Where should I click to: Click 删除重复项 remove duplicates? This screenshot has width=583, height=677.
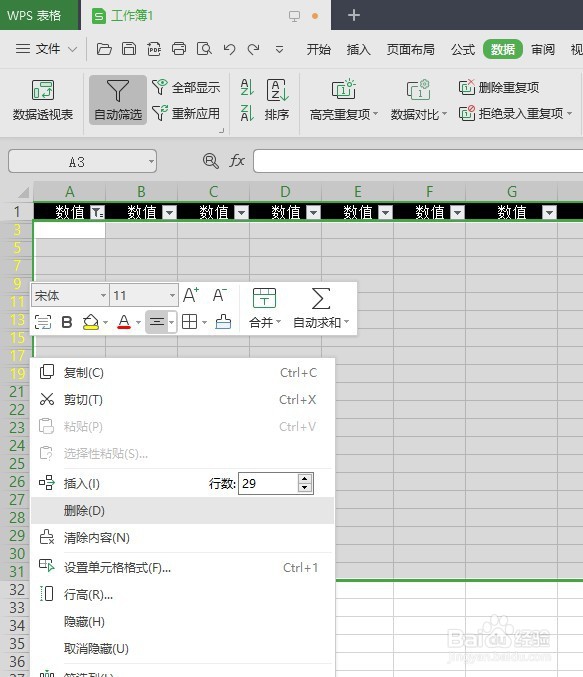(499, 88)
